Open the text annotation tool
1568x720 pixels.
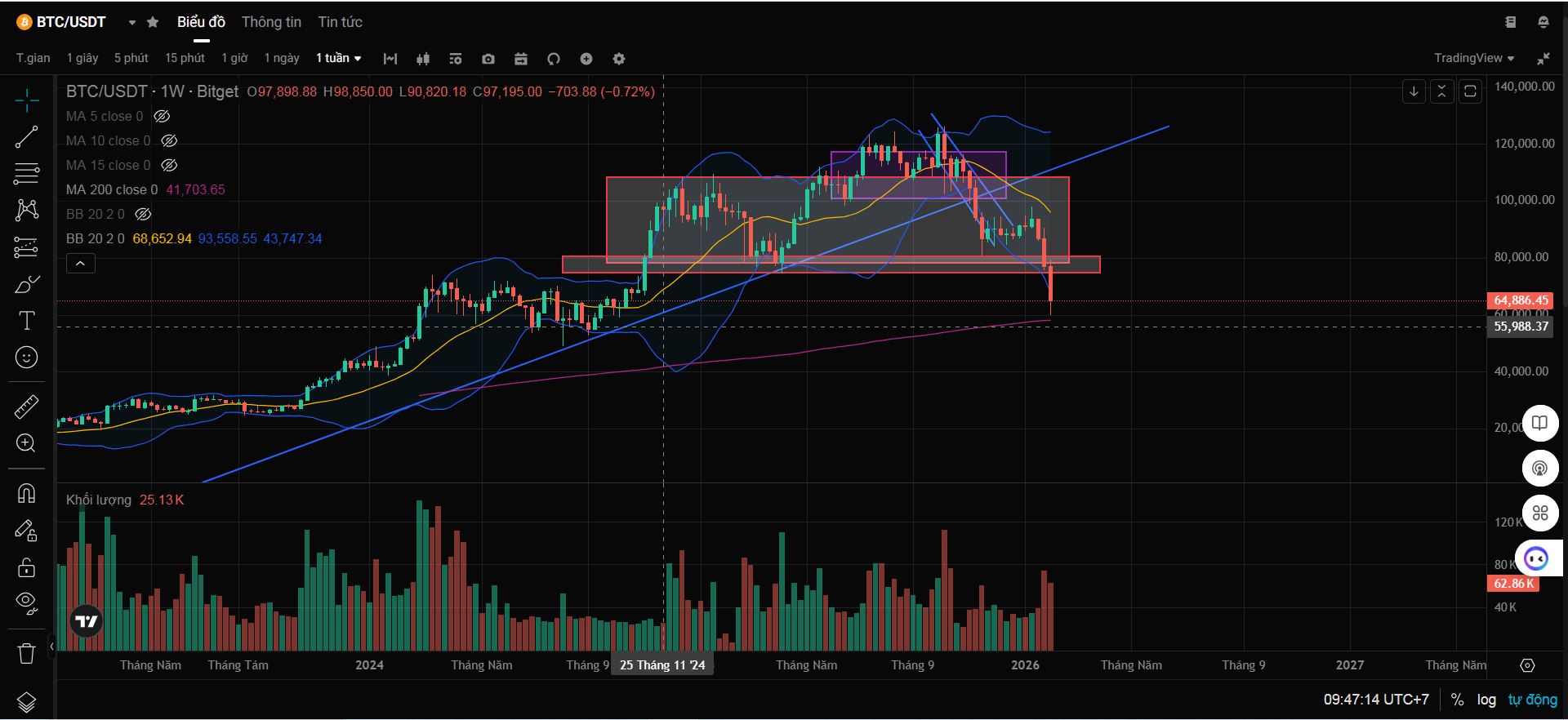(x=26, y=321)
